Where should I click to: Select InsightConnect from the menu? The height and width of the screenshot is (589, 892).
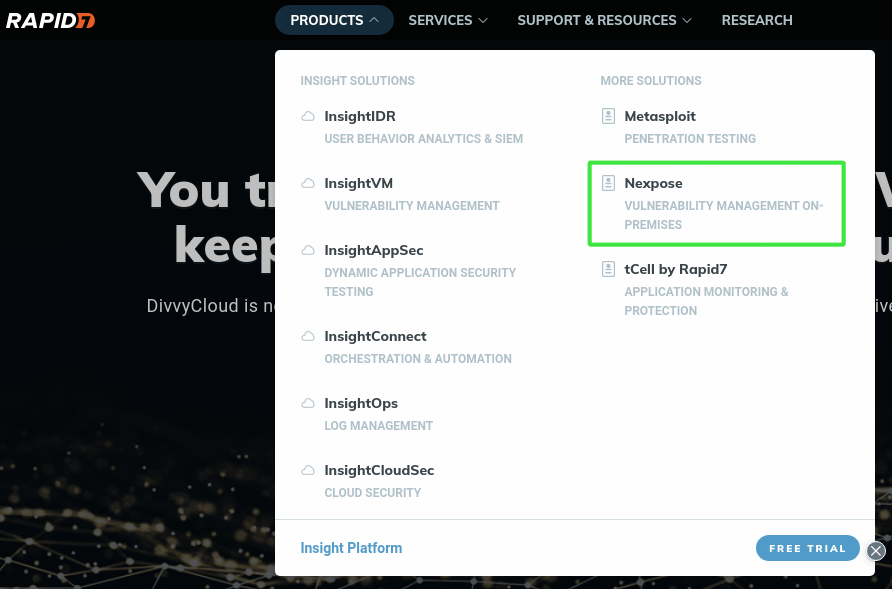coord(375,336)
